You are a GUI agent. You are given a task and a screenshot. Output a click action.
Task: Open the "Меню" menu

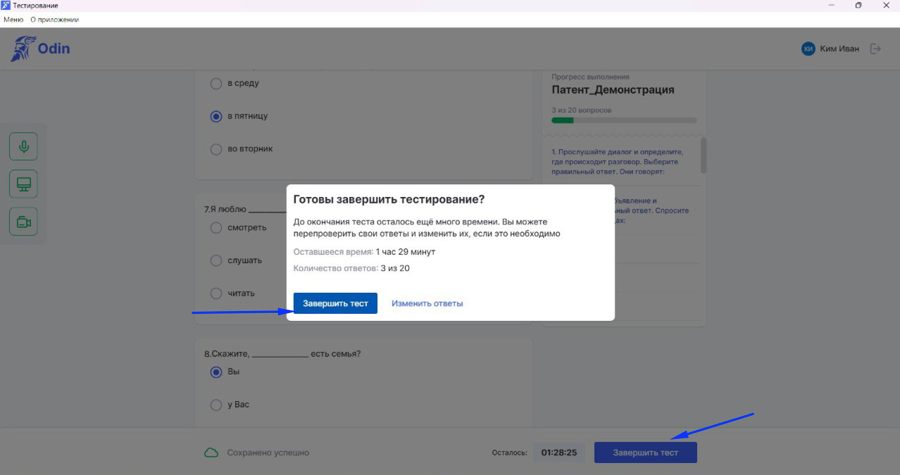coord(13,20)
